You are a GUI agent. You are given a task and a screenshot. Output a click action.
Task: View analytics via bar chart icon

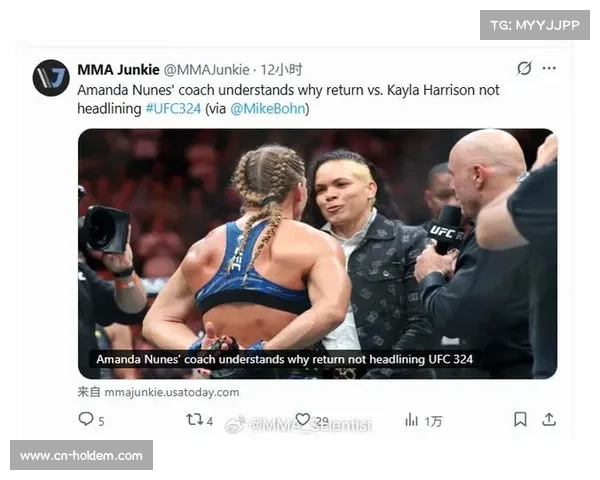(411, 420)
